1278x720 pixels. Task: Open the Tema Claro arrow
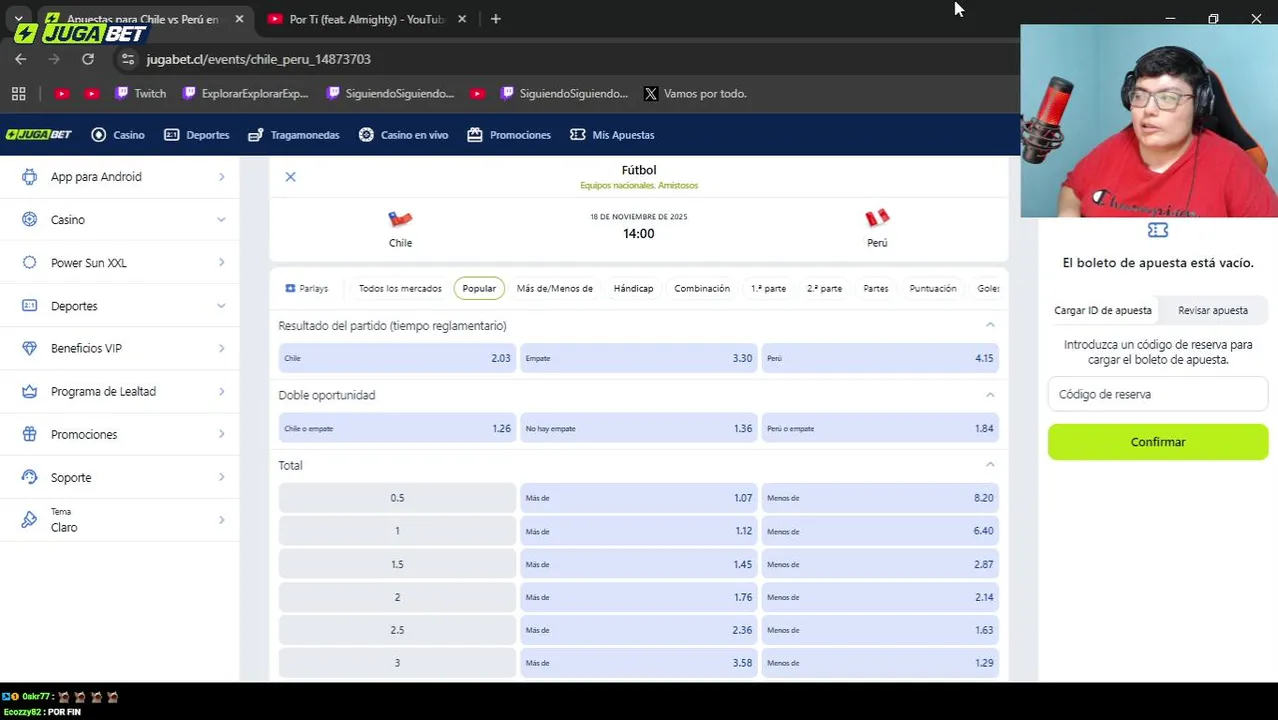[x=221, y=520]
